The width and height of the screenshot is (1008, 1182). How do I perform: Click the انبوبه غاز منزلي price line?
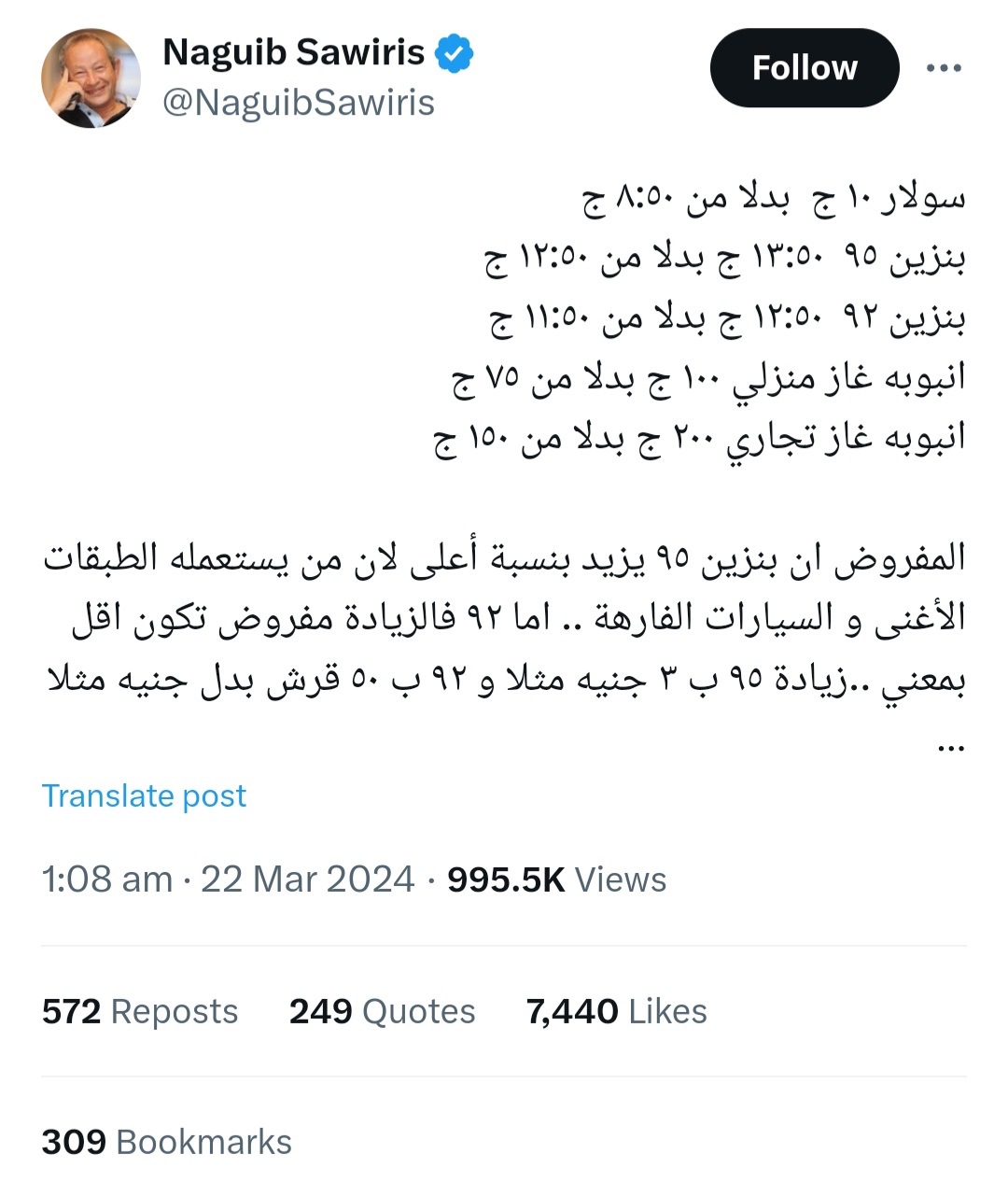tap(709, 378)
